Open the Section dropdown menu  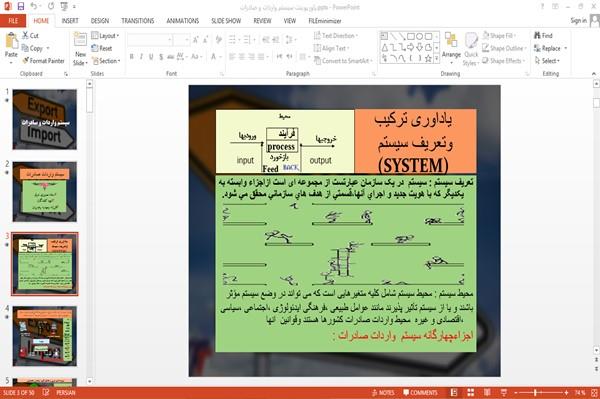coord(106,61)
